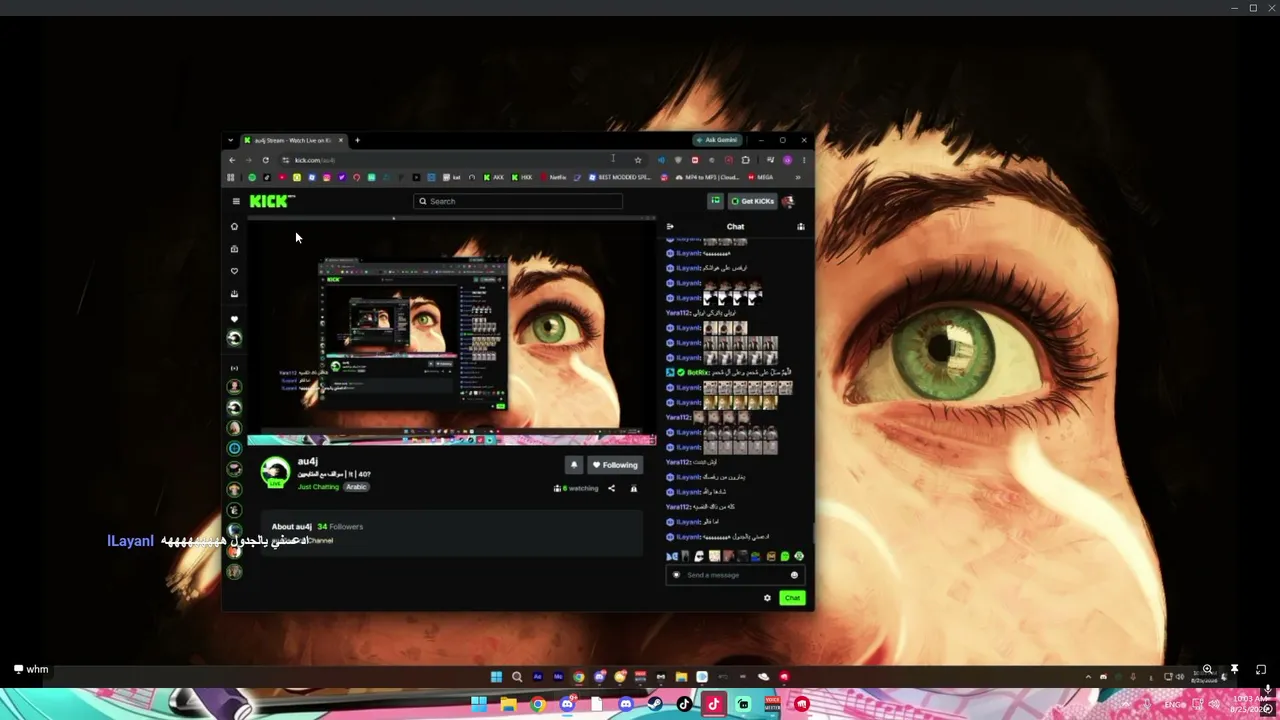The image size is (1280, 720).
Task: Open the Voicemeeter taskbar icon
Action: click(x=772, y=705)
